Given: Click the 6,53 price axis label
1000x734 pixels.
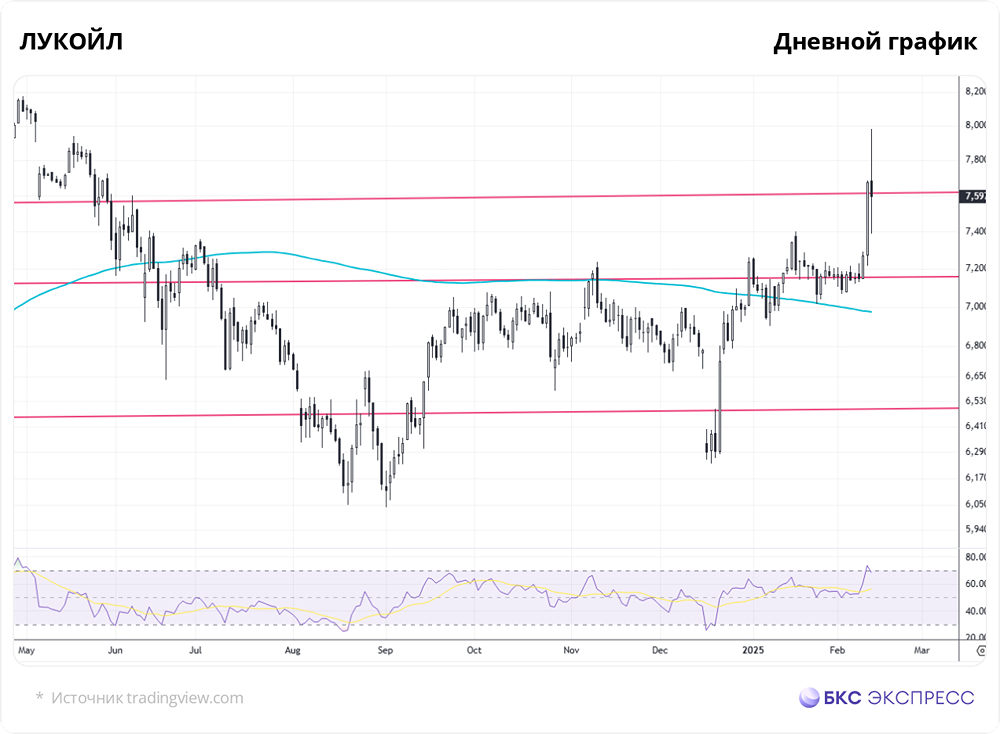Looking at the screenshot, I should [975, 400].
